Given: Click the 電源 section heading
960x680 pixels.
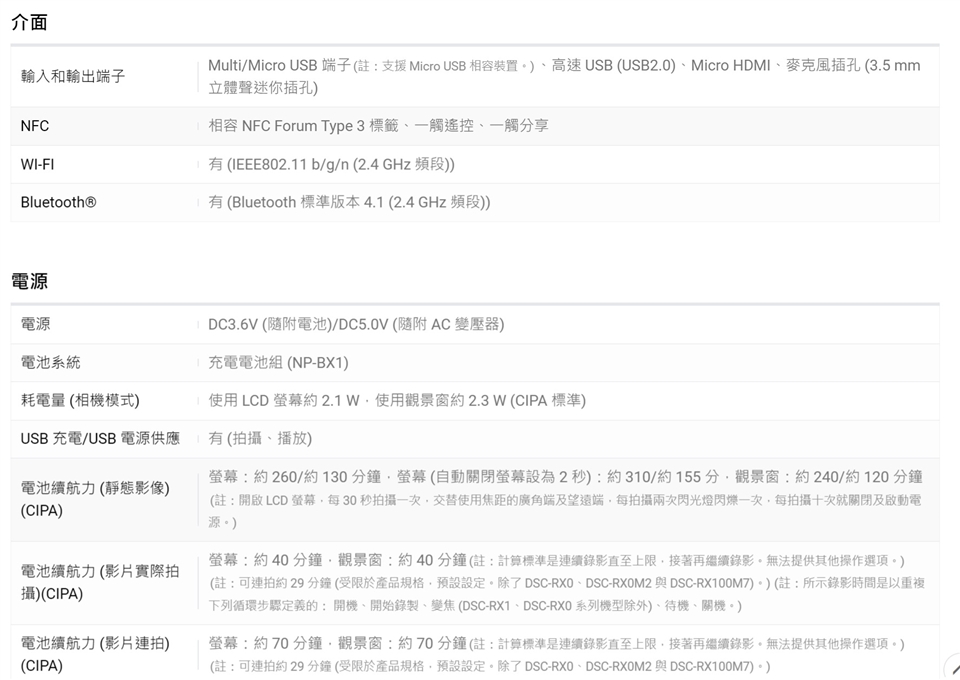Looking at the screenshot, I should point(29,282).
